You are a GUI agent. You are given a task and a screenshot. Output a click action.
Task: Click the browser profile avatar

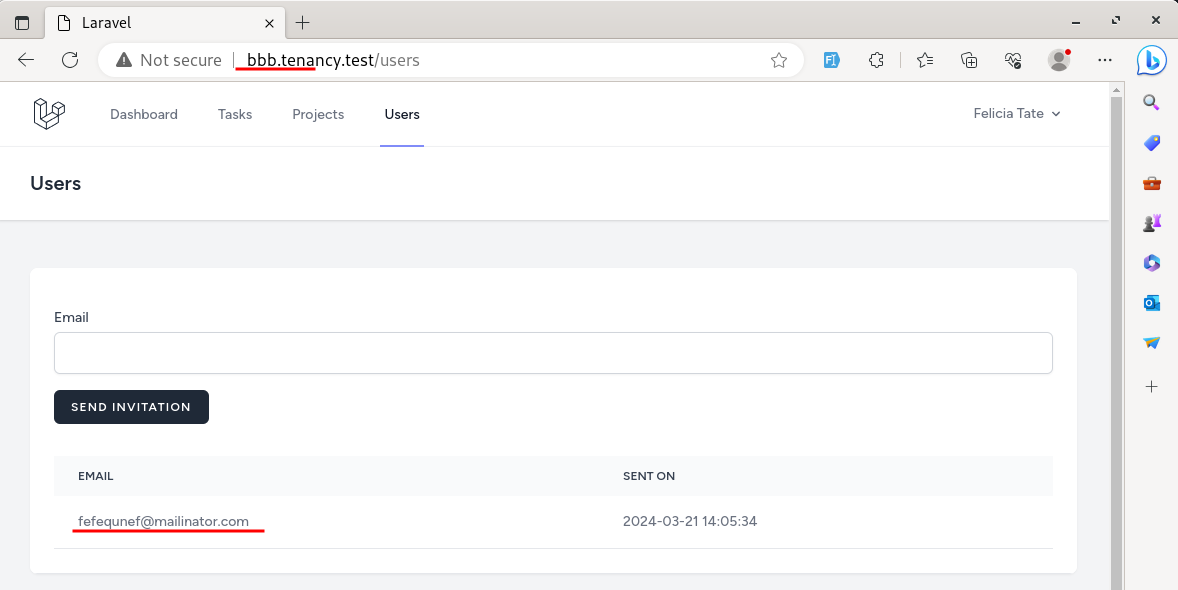point(1059,60)
